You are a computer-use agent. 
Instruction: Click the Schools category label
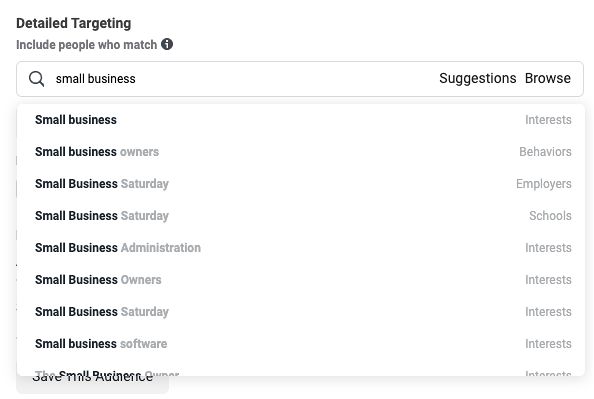(x=550, y=216)
